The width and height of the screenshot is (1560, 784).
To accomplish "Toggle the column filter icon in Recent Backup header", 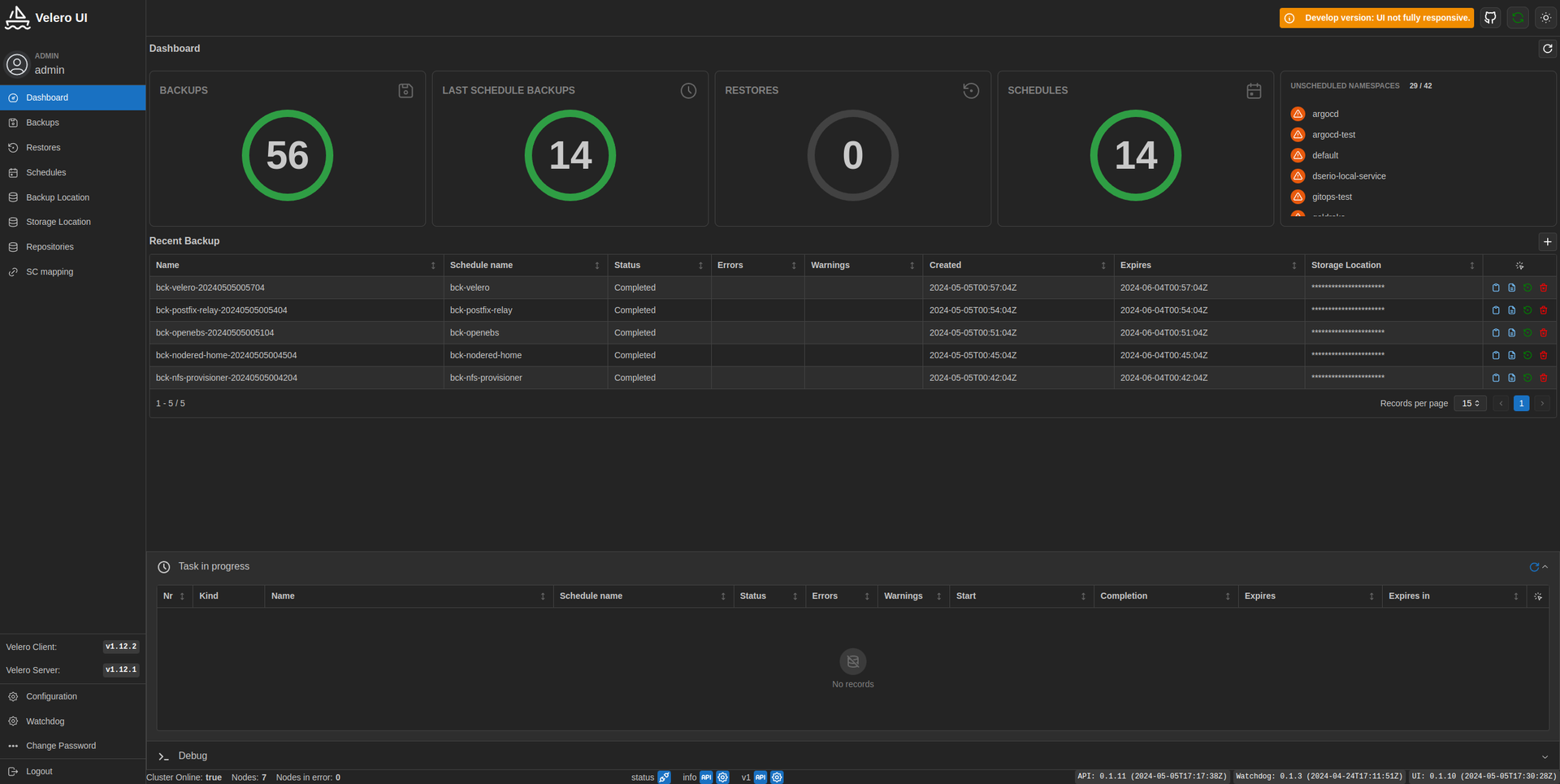I will point(1519,265).
